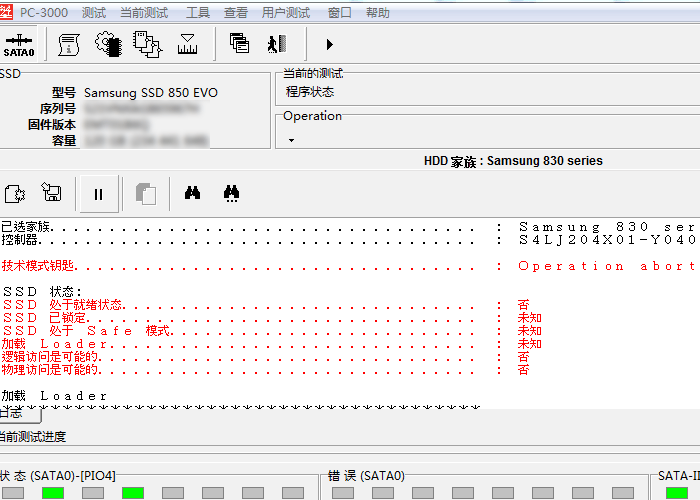Screen dimensions: 700x500
Task: Click the save log floppy icon
Action: [x=51, y=192]
